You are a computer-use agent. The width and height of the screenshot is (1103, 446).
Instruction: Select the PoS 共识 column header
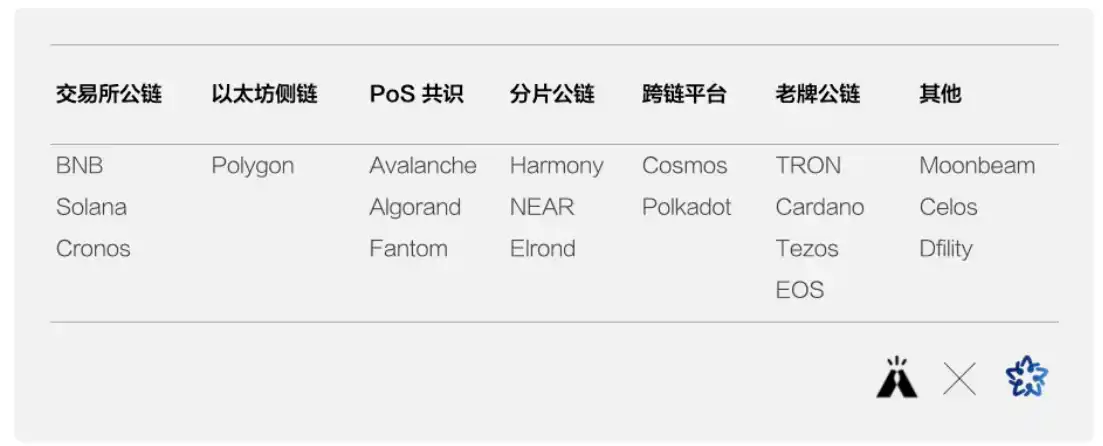[416, 94]
